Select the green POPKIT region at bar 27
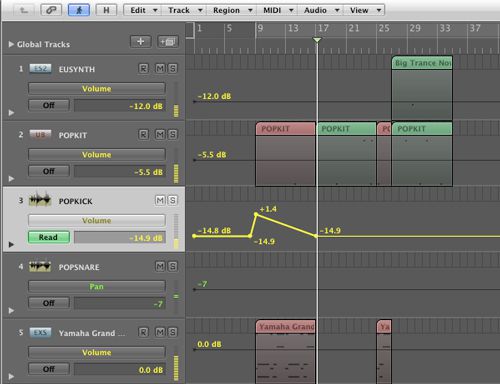The width and height of the screenshot is (500, 384). (422, 154)
